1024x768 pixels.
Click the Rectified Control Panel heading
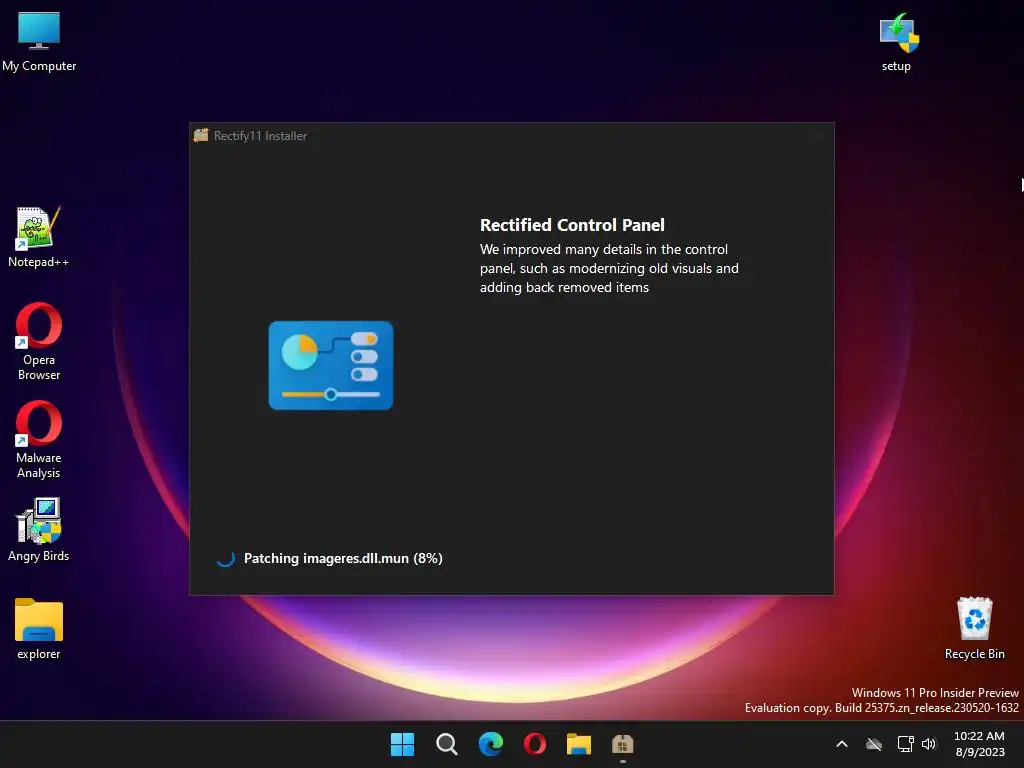click(572, 225)
